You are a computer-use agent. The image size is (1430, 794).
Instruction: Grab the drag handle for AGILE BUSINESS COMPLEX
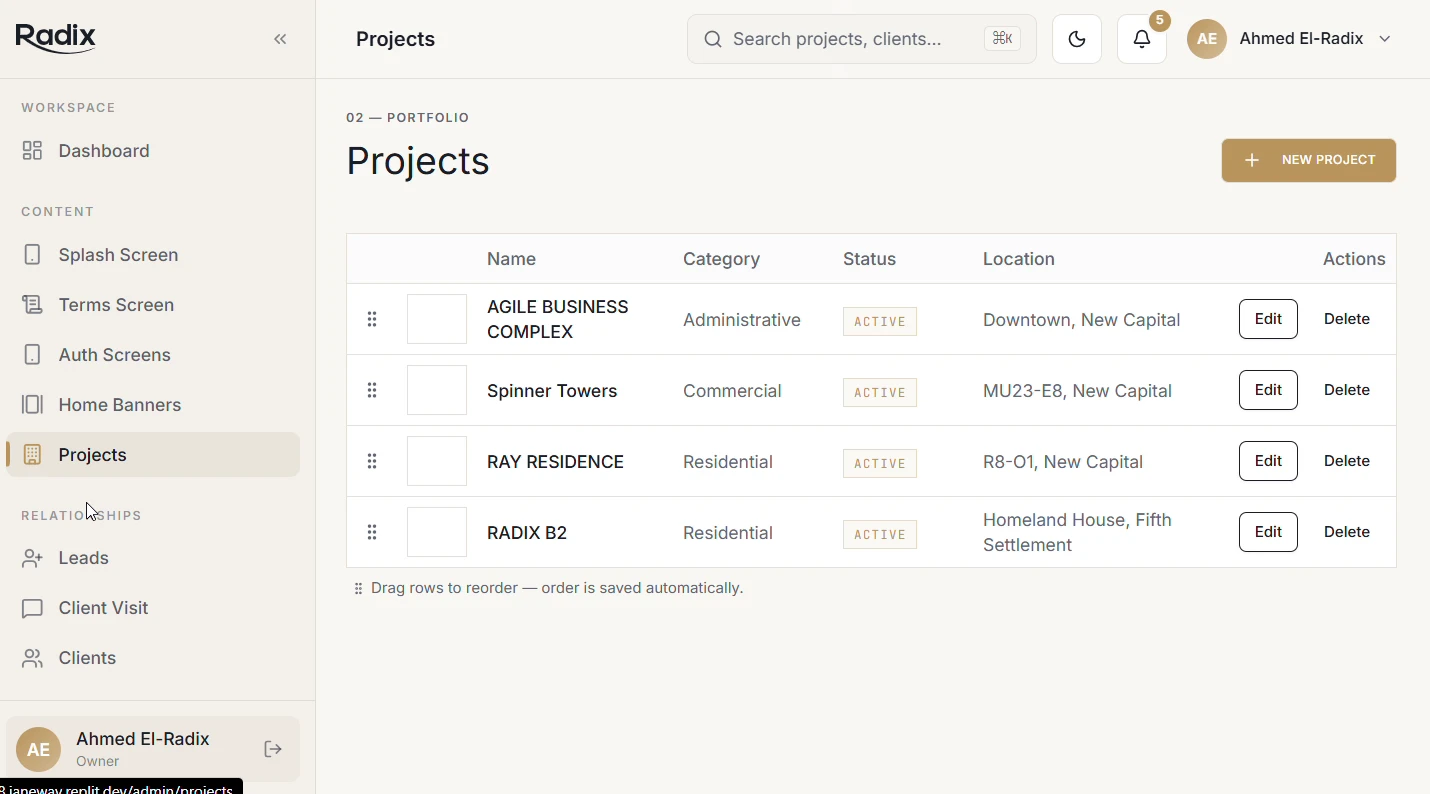point(372,319)
